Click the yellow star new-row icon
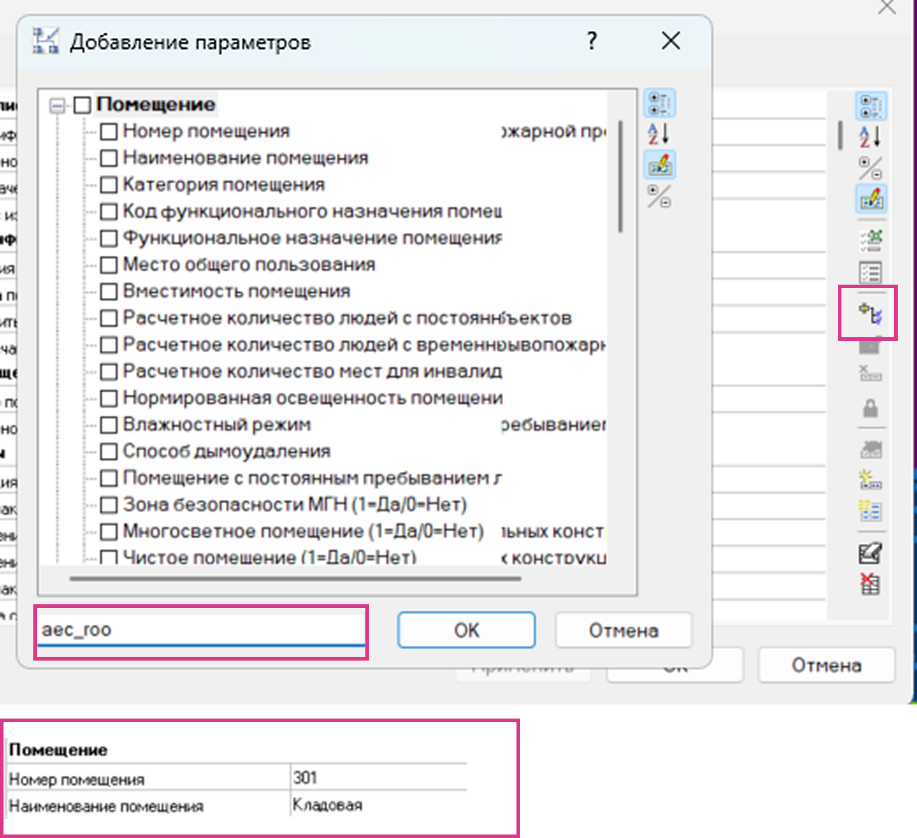 click(x=870, y=480)
